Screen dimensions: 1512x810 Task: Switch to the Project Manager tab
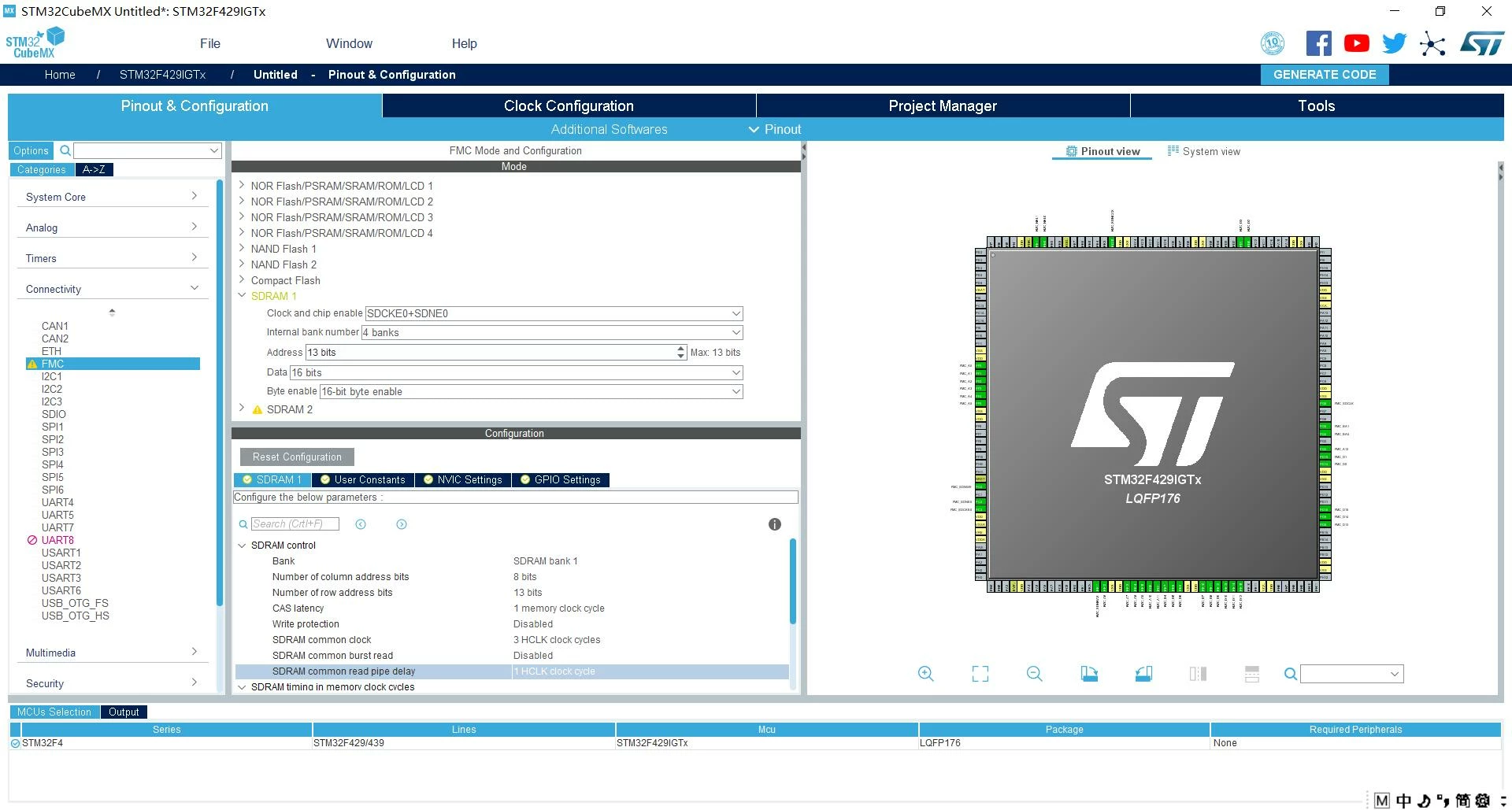[x=943, y=106]
